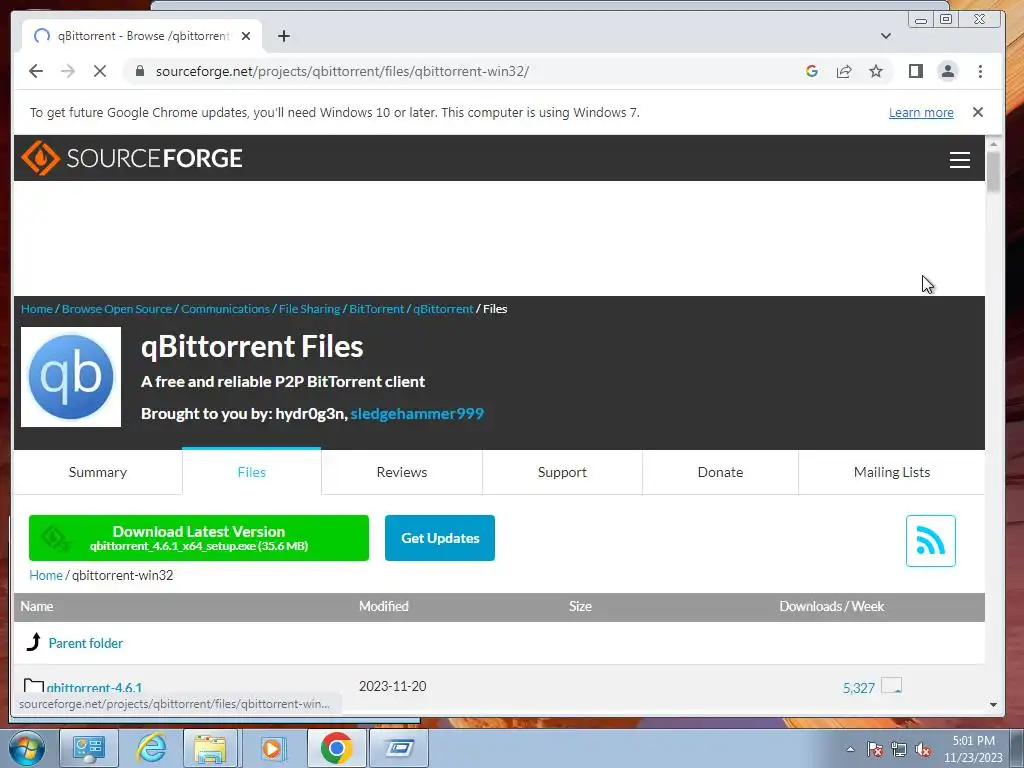Image resolution: width=1024 pixels, height=768 pixels.
Task: Click the Downloads / Week column header
Action: pyautogui.click(x=831, y=607)
